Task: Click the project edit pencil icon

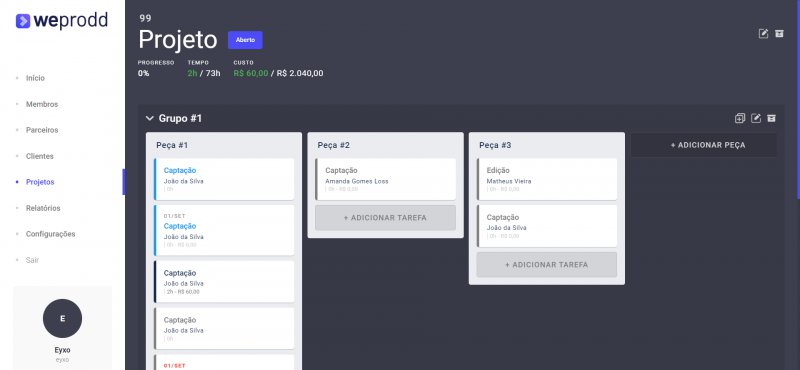Action: point(763,34)
